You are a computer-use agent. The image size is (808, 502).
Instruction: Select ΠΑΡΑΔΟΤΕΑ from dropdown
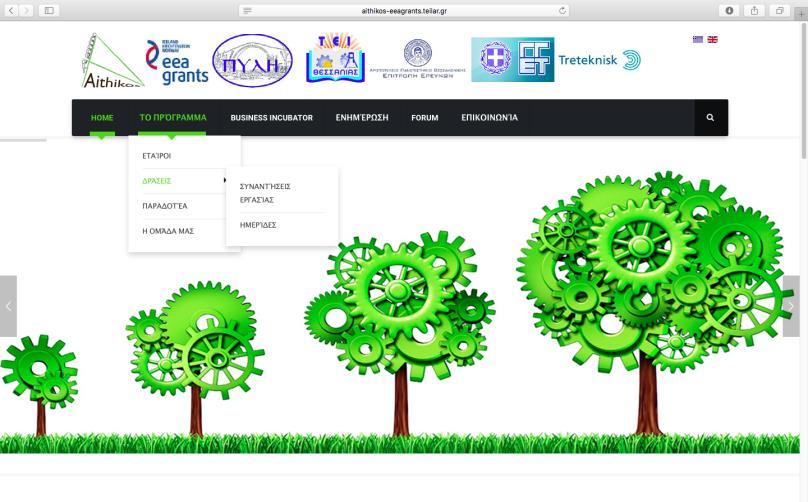click(165, 206)
